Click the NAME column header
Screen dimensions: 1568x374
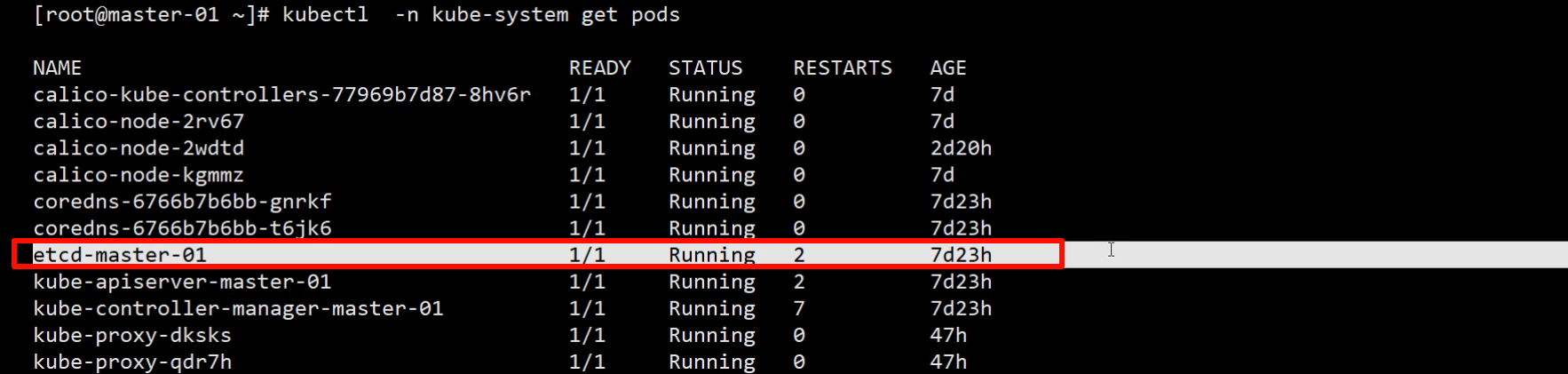(57, 68)
